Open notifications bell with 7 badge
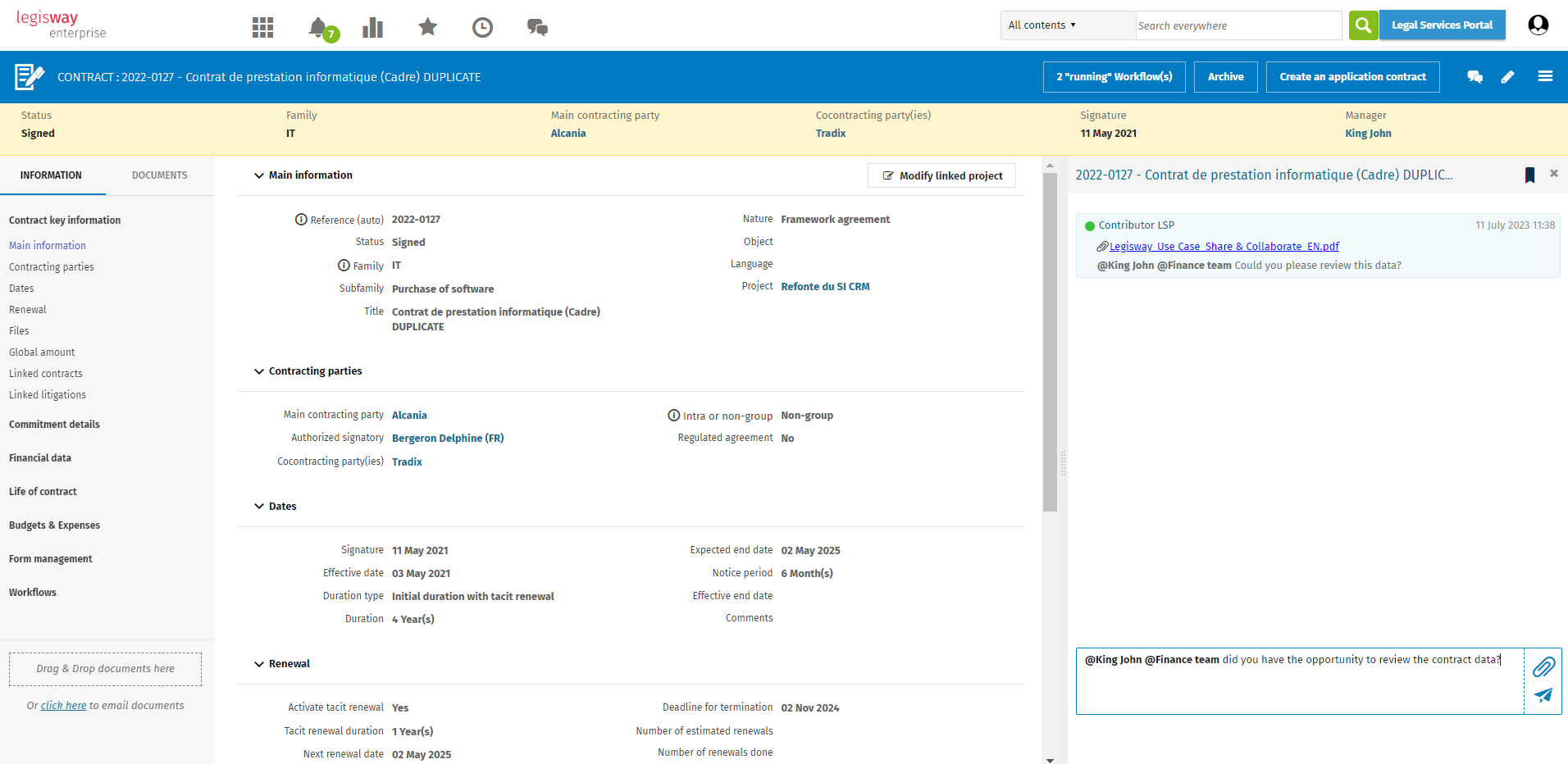 click(318, 28)
